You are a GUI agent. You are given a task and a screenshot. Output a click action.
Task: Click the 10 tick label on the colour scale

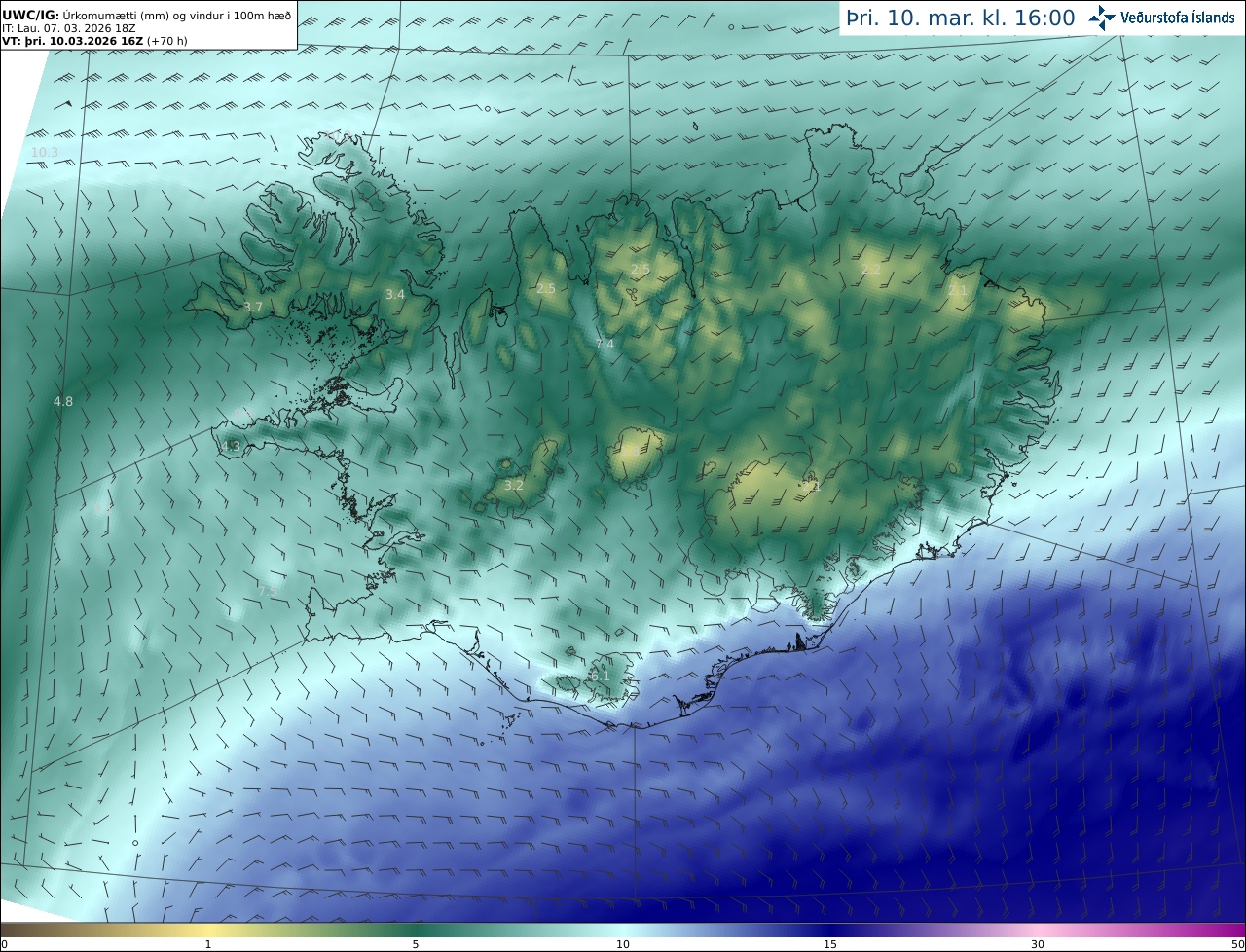tap(623, 944)
